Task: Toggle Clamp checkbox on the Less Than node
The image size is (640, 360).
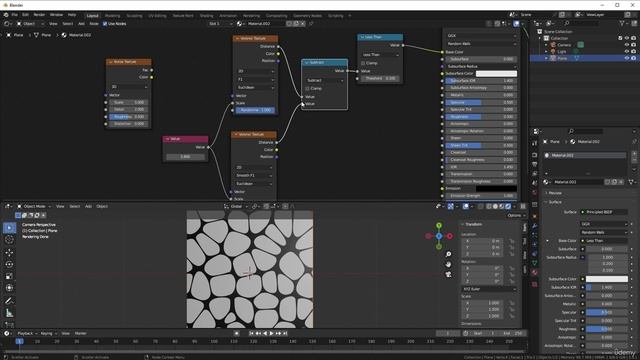Action: tap(363, 63)
